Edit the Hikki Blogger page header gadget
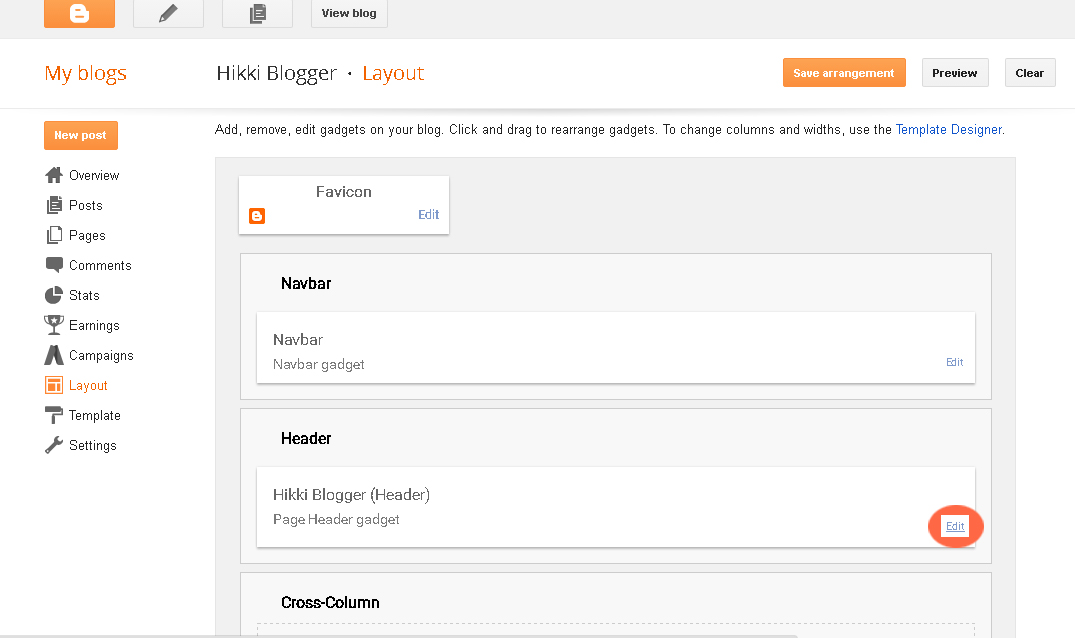Viewport: 1075px width, 638px height. pos(954,526)
